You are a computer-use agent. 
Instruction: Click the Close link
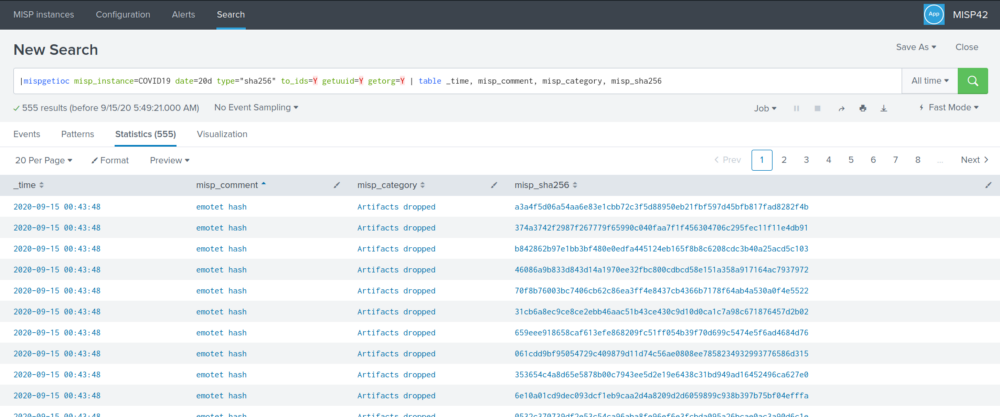(x=967, y=47)
